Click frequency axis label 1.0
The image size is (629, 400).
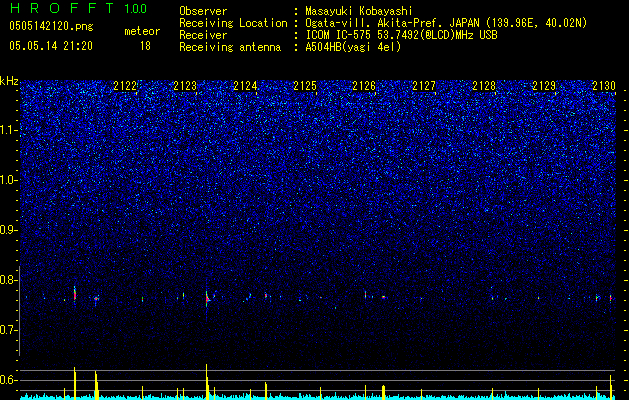pos(8,180)
